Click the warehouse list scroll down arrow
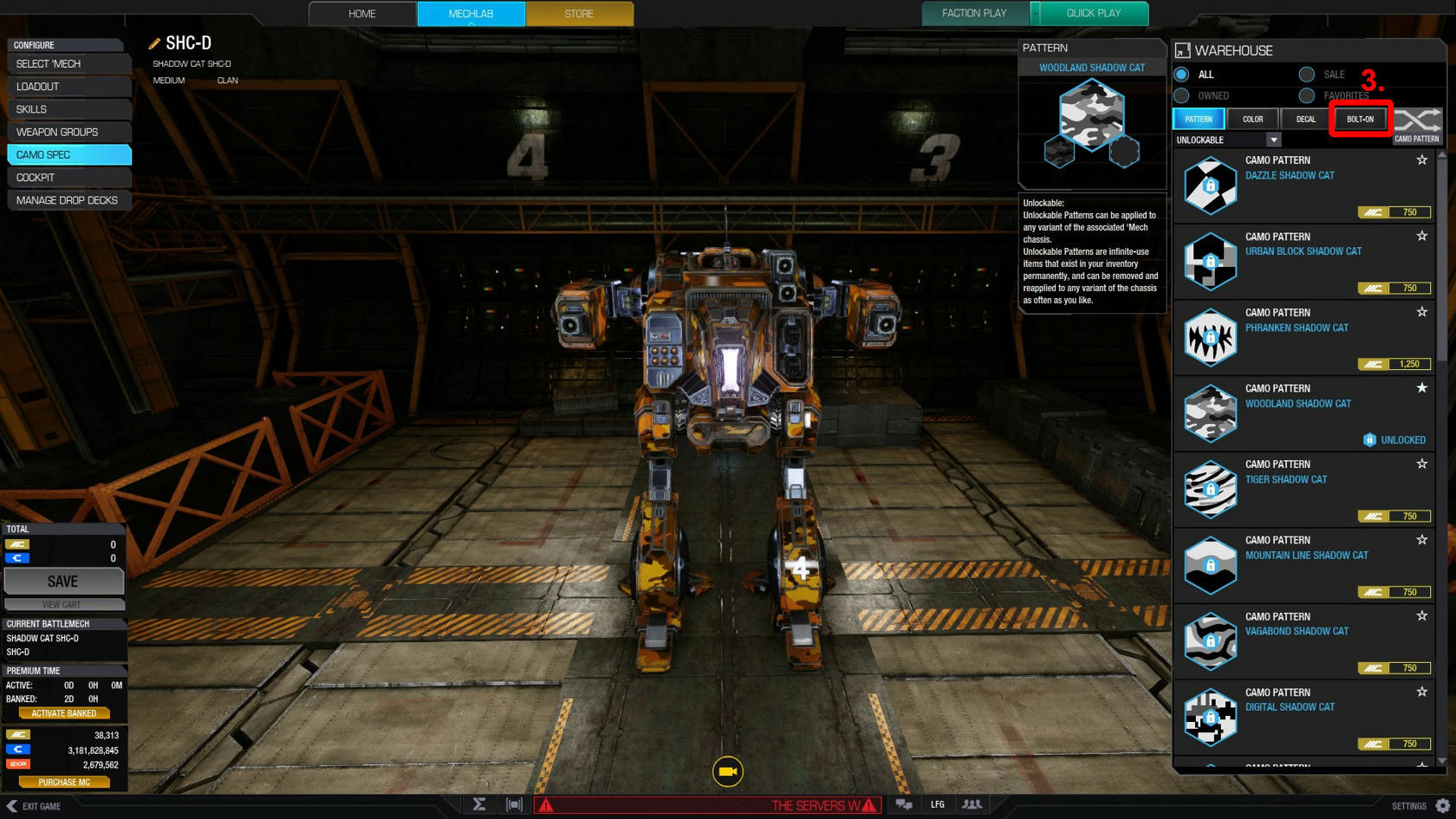 (x=1442, y=761)
